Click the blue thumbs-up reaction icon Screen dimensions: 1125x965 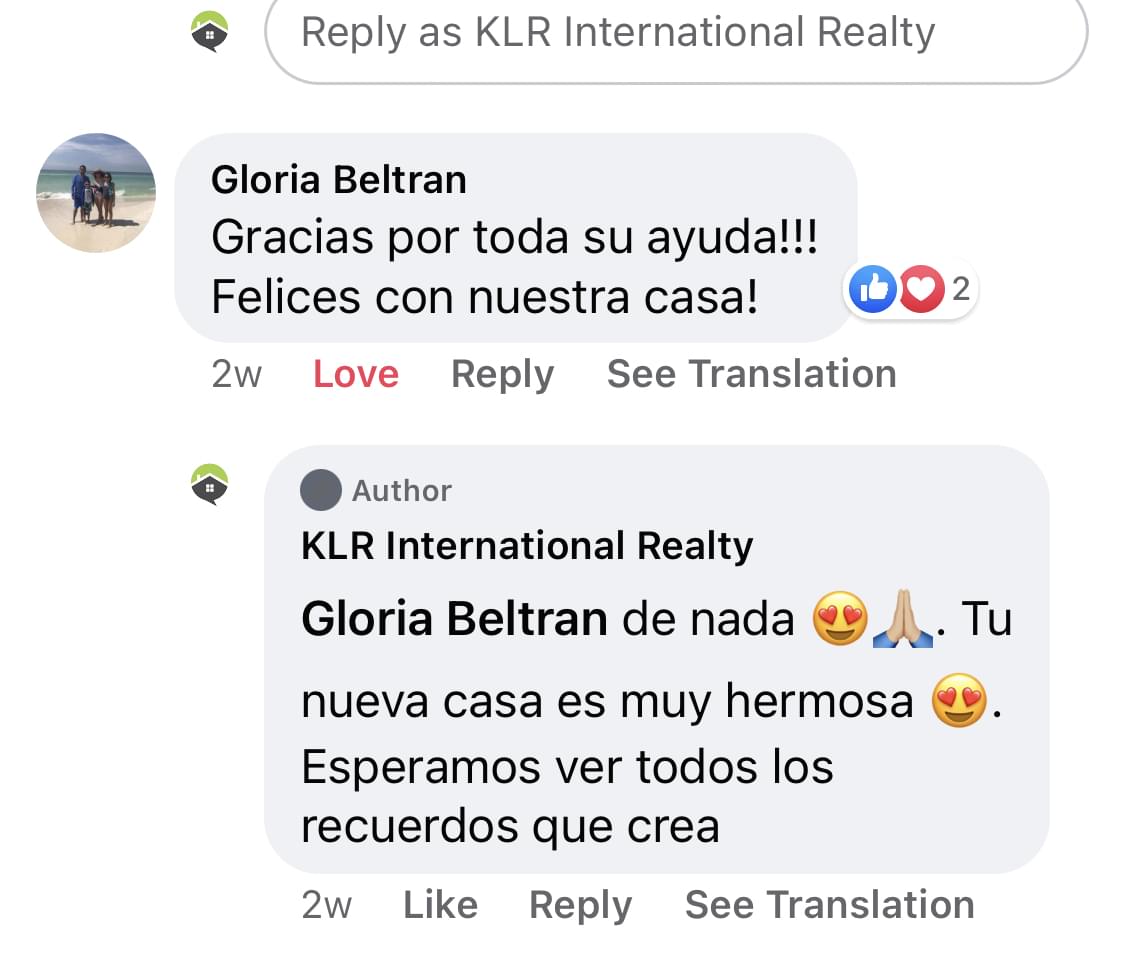(x=872, y=290)
